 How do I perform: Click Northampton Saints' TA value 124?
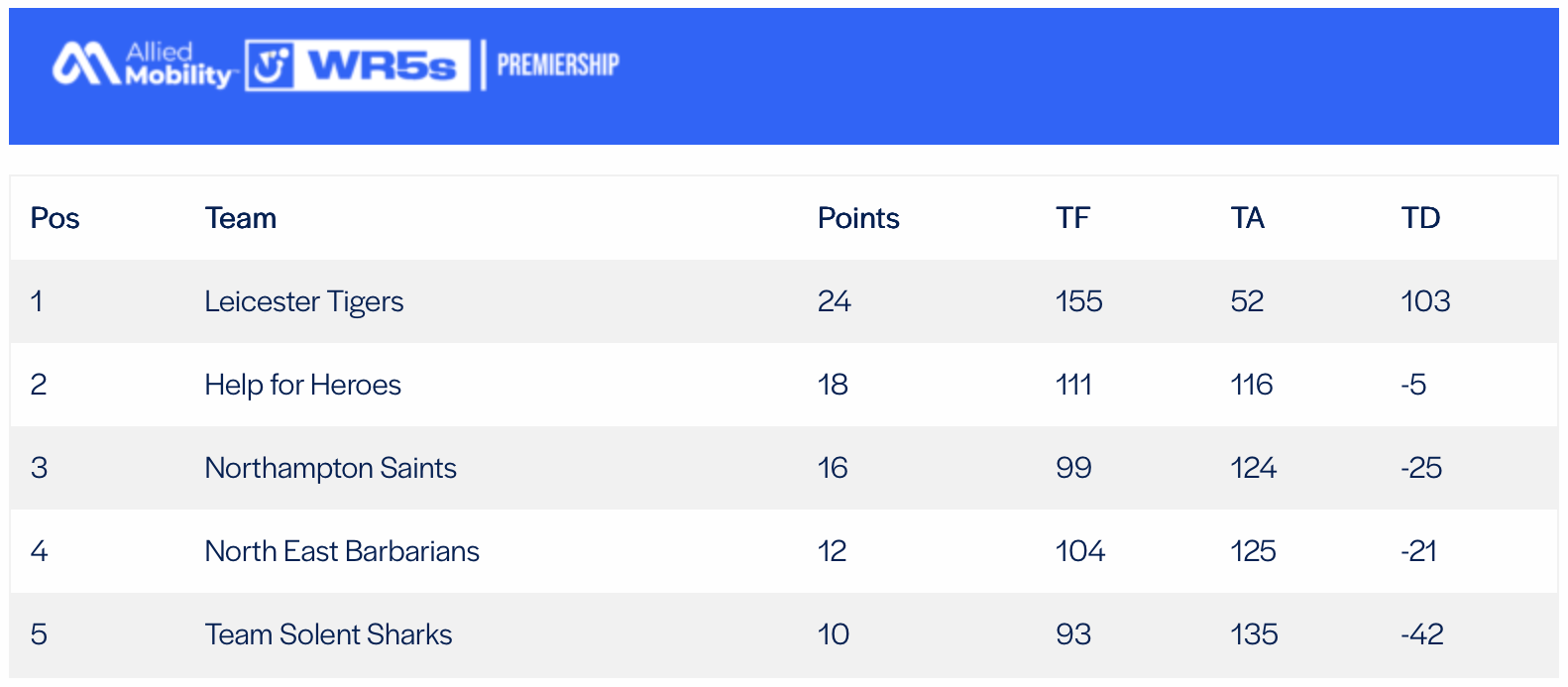[1254, 468]
